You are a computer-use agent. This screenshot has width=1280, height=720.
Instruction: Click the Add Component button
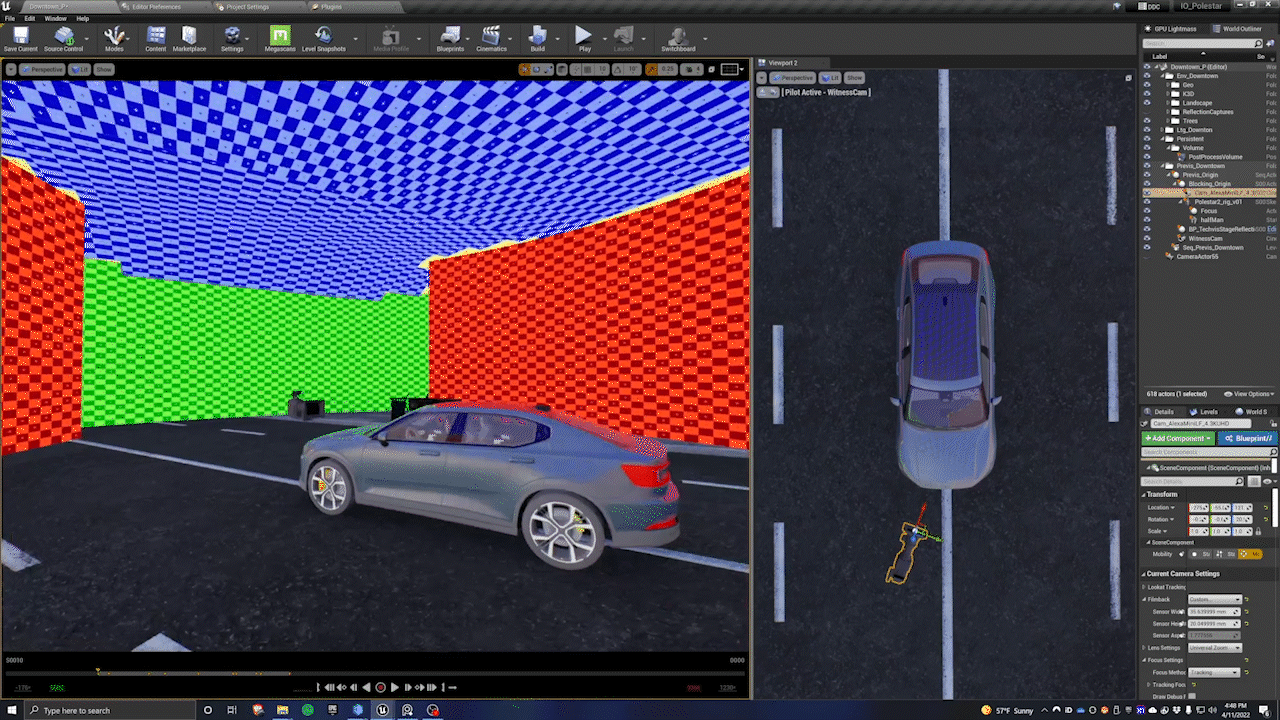coord(1179,439)
